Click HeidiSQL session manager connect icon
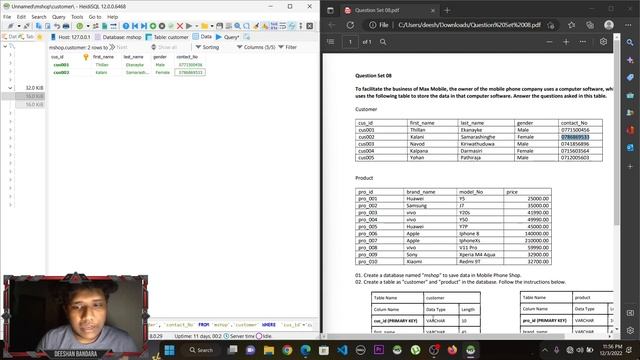 coord(11,26)
